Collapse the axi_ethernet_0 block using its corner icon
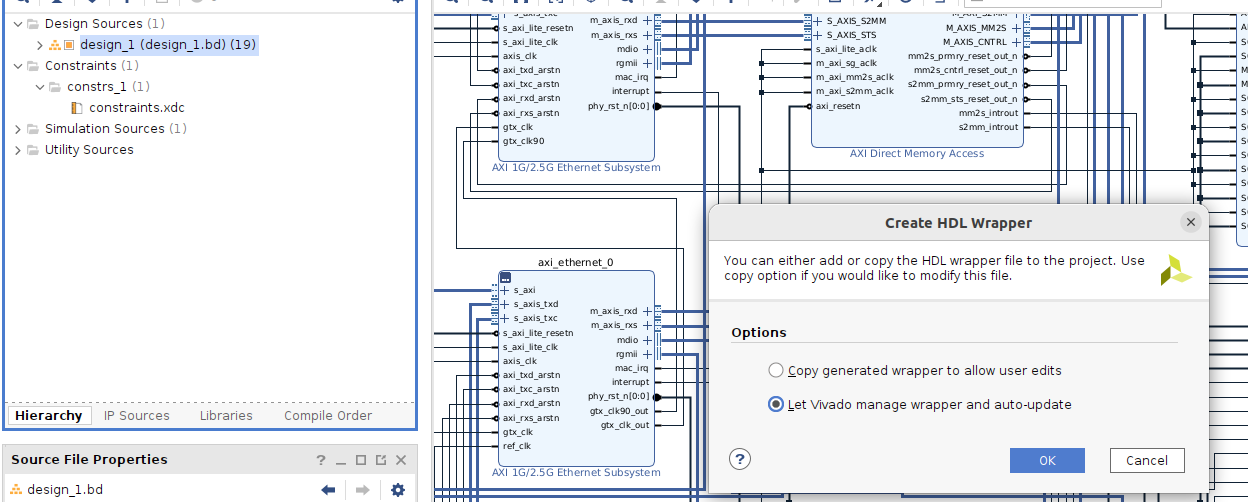Viewport: 1248px width, 502px height. click(x=506, y=278)
